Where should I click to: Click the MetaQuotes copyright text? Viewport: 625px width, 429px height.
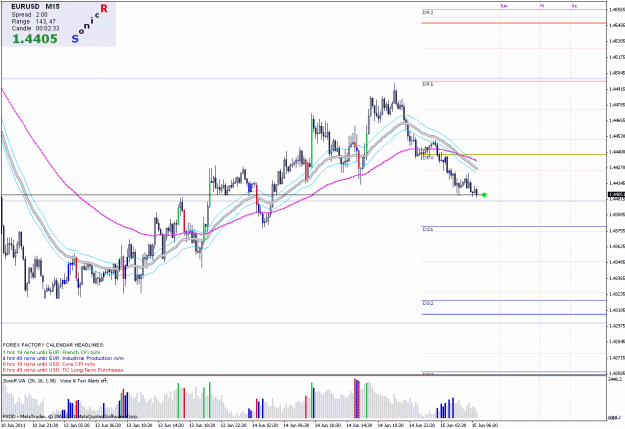pos(71,416)
